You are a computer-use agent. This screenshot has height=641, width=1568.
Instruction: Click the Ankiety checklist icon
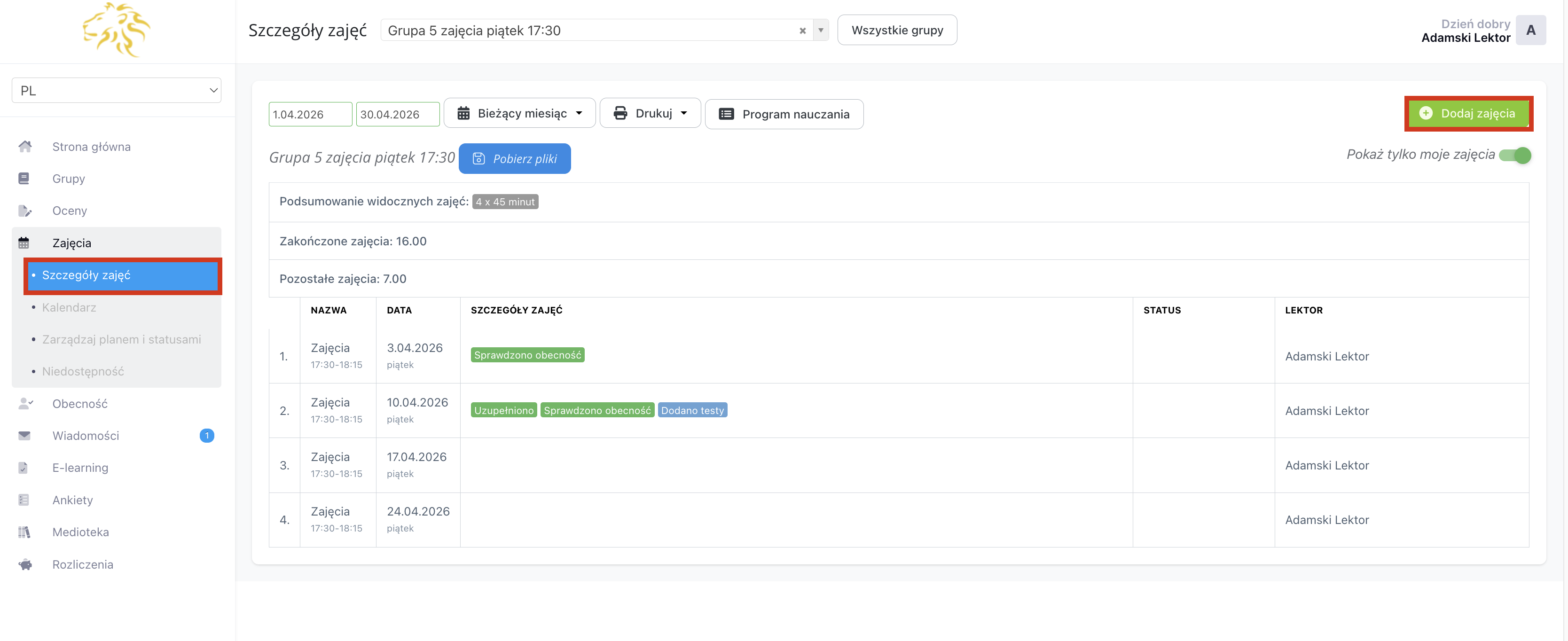(x=24, y=500)
